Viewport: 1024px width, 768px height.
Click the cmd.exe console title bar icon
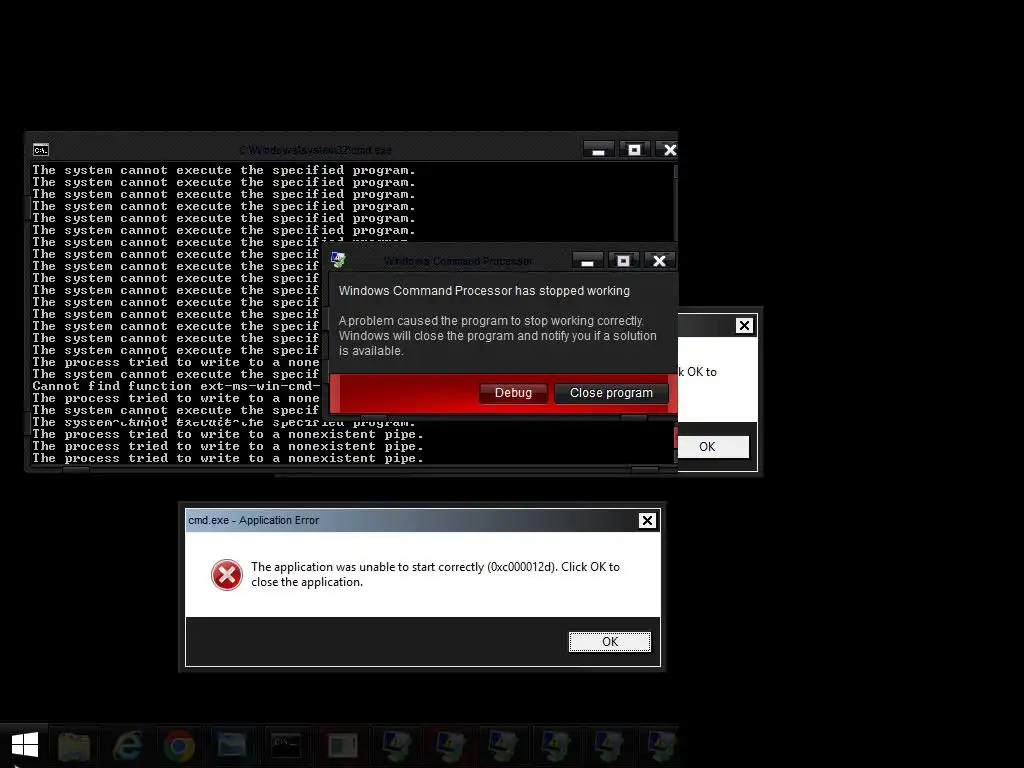pos(40,150)
